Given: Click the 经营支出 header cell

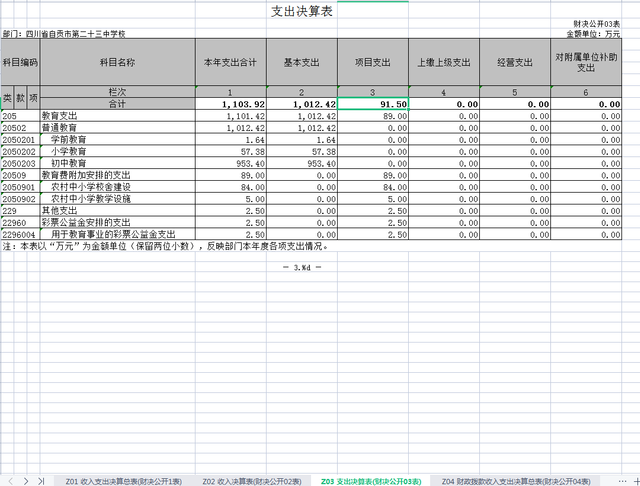Looking at the screenshot, I should click(x=514, y=62).
